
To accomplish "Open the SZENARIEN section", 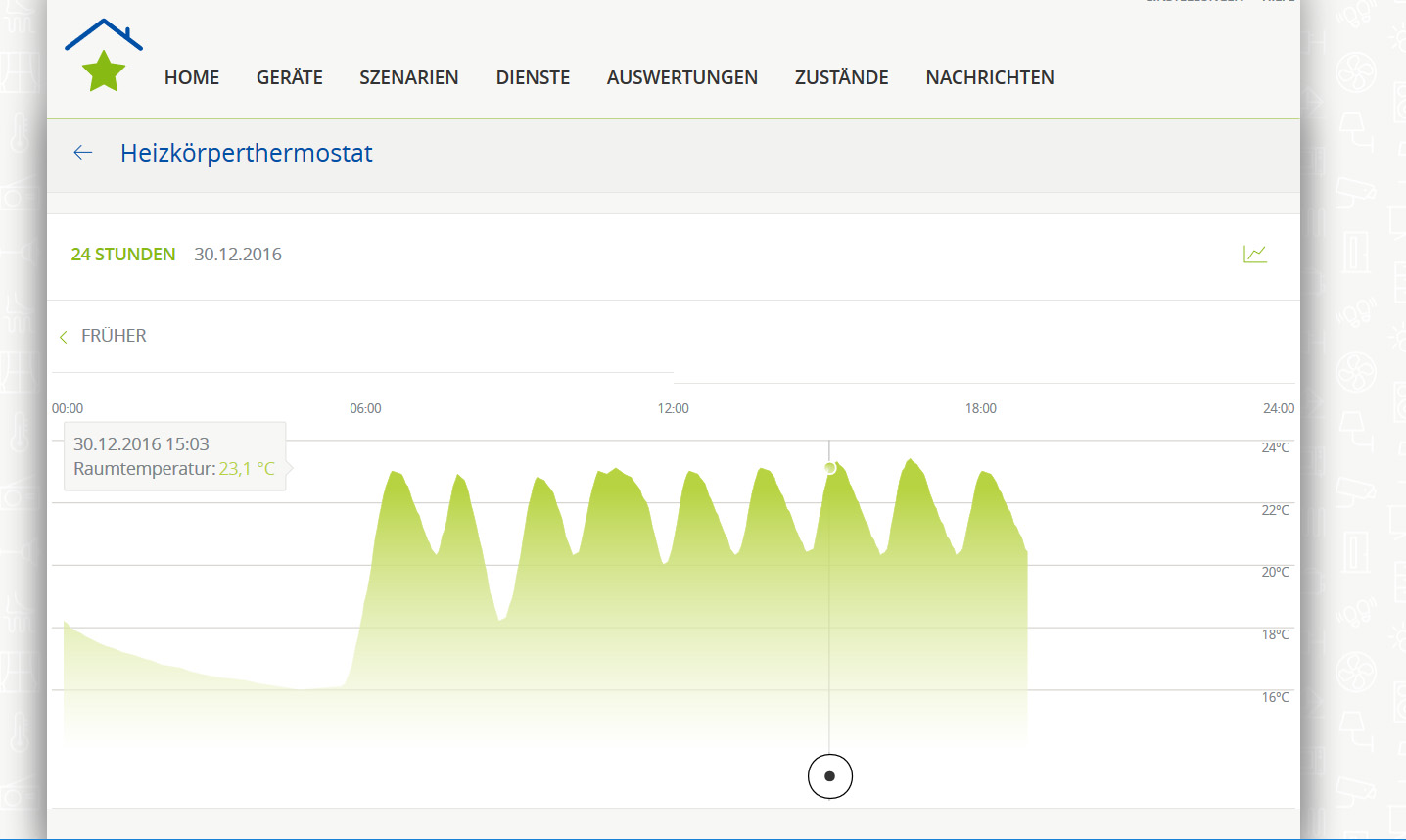I will pyautogui.click(x=408, y=78).
